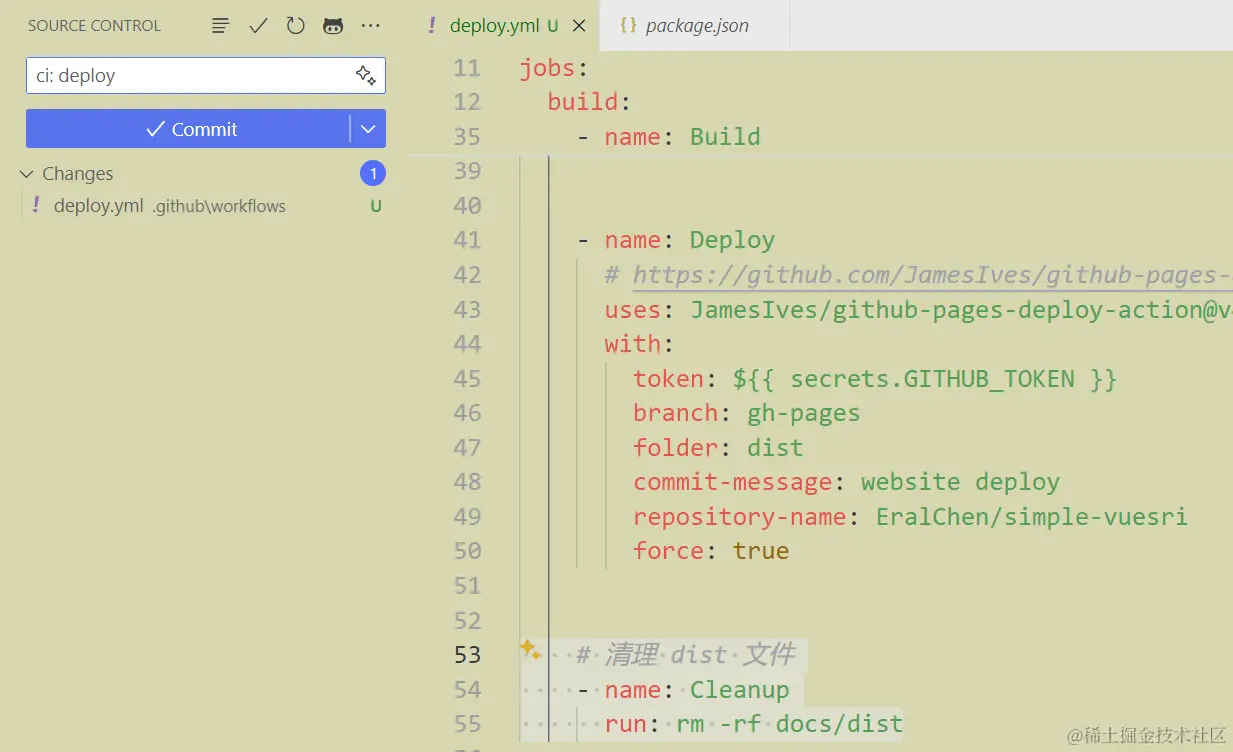Click the exclamation icon beside deploy.yml file

[x=36, y=206]
